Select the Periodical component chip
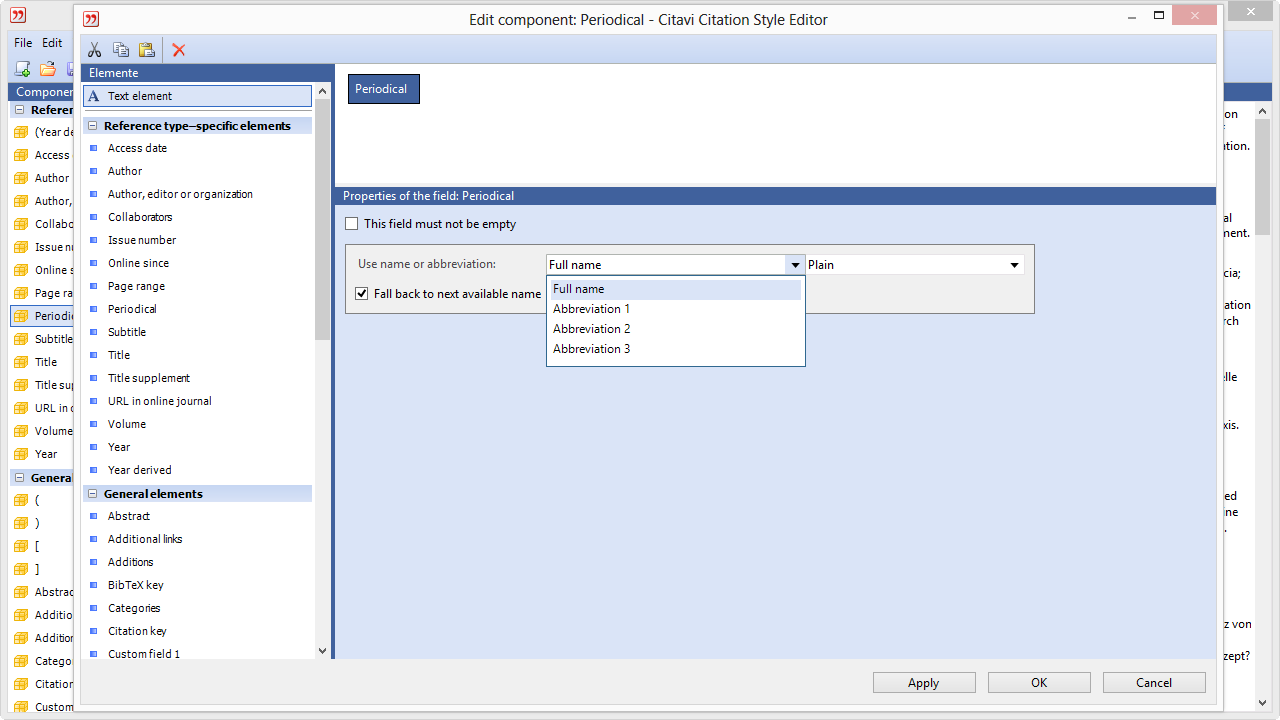The width and height of the screenshot is (1280, 720). pos(384,89)
